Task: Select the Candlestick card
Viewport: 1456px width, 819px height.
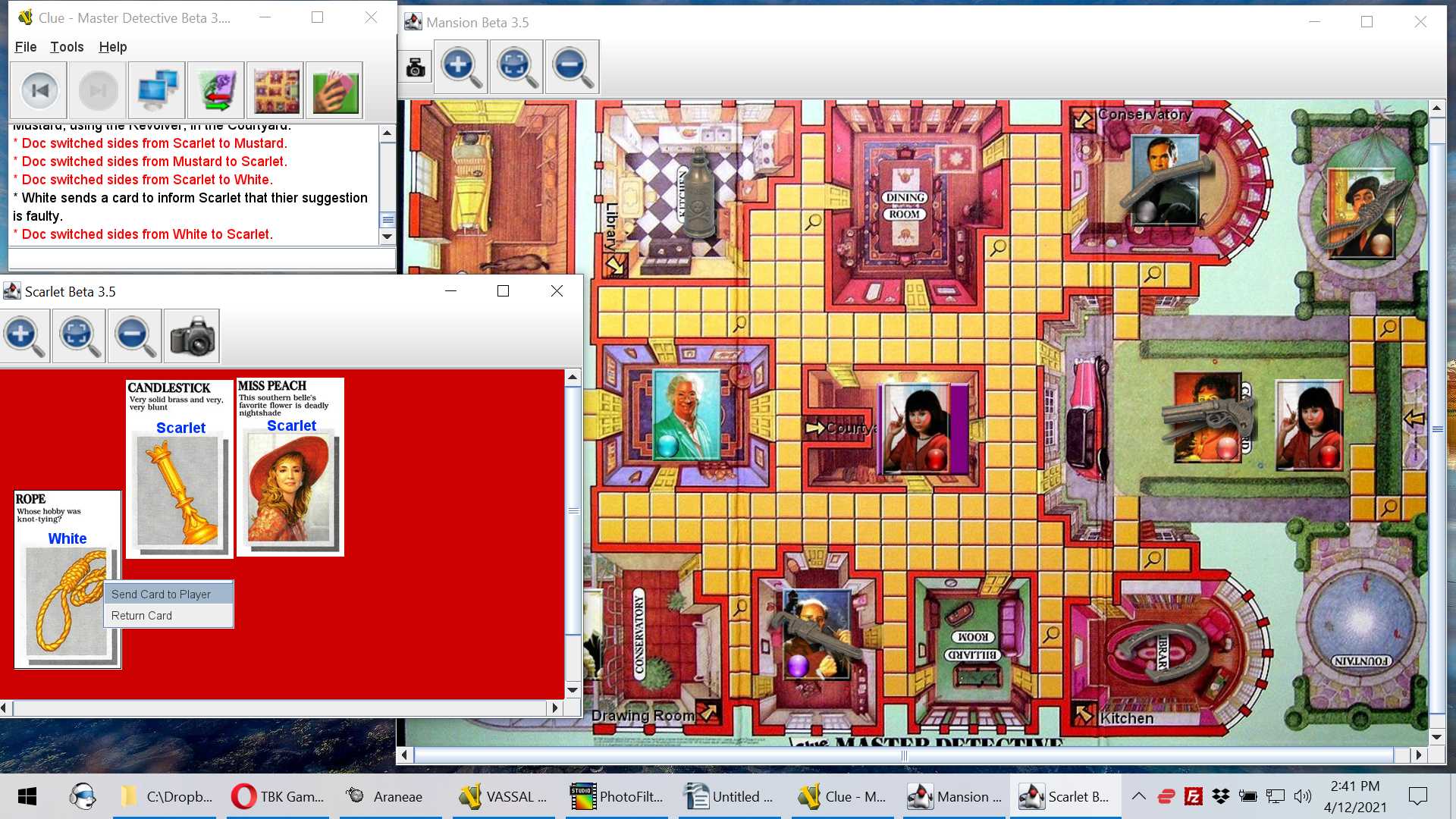Action: pos(180,469)
